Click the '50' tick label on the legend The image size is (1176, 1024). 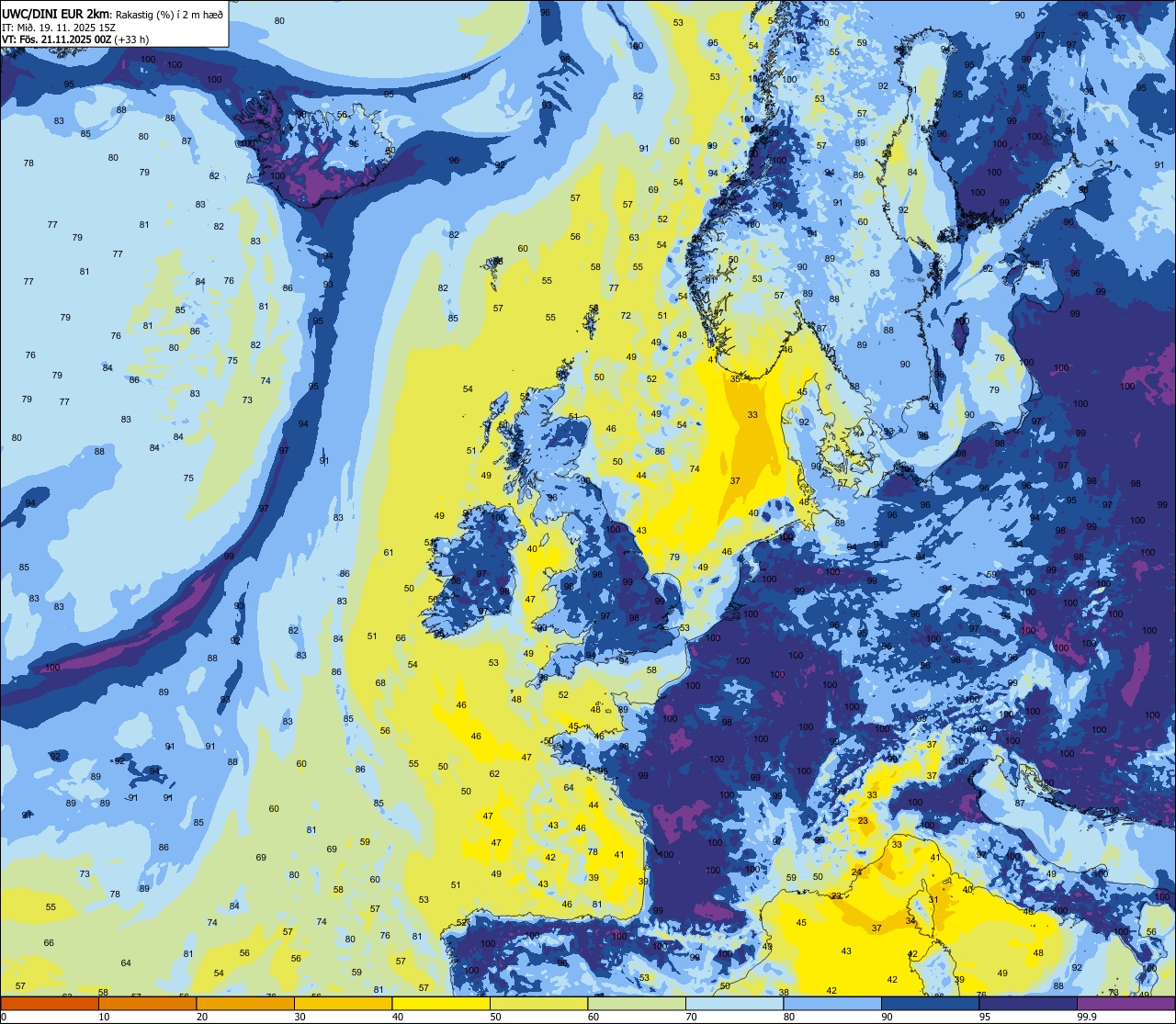click(495, 1017)
